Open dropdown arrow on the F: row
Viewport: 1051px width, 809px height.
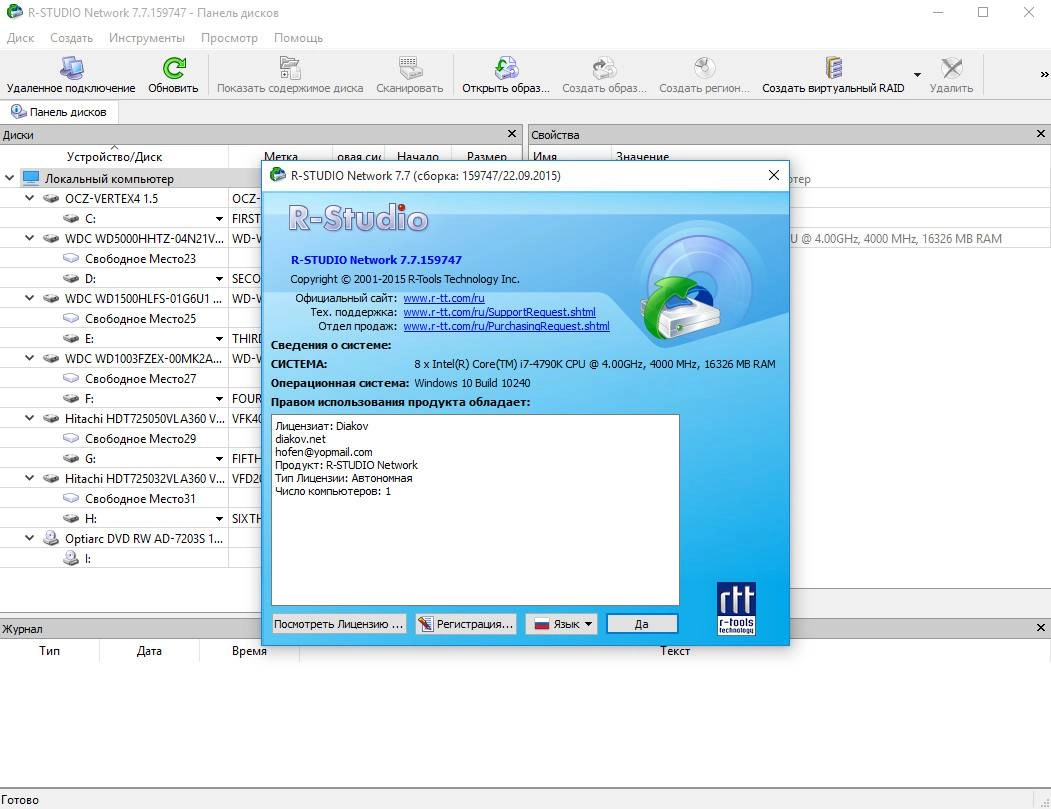[x=219, y=399]
